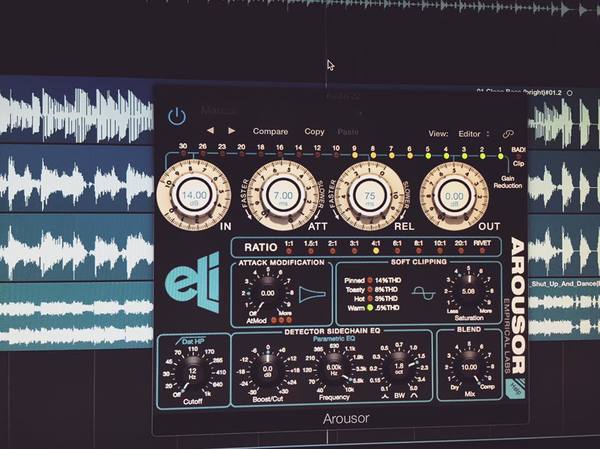
Task: Toggle the Warm .5%THD indicator
Action: pyautogui.click(x=370, y=307)
